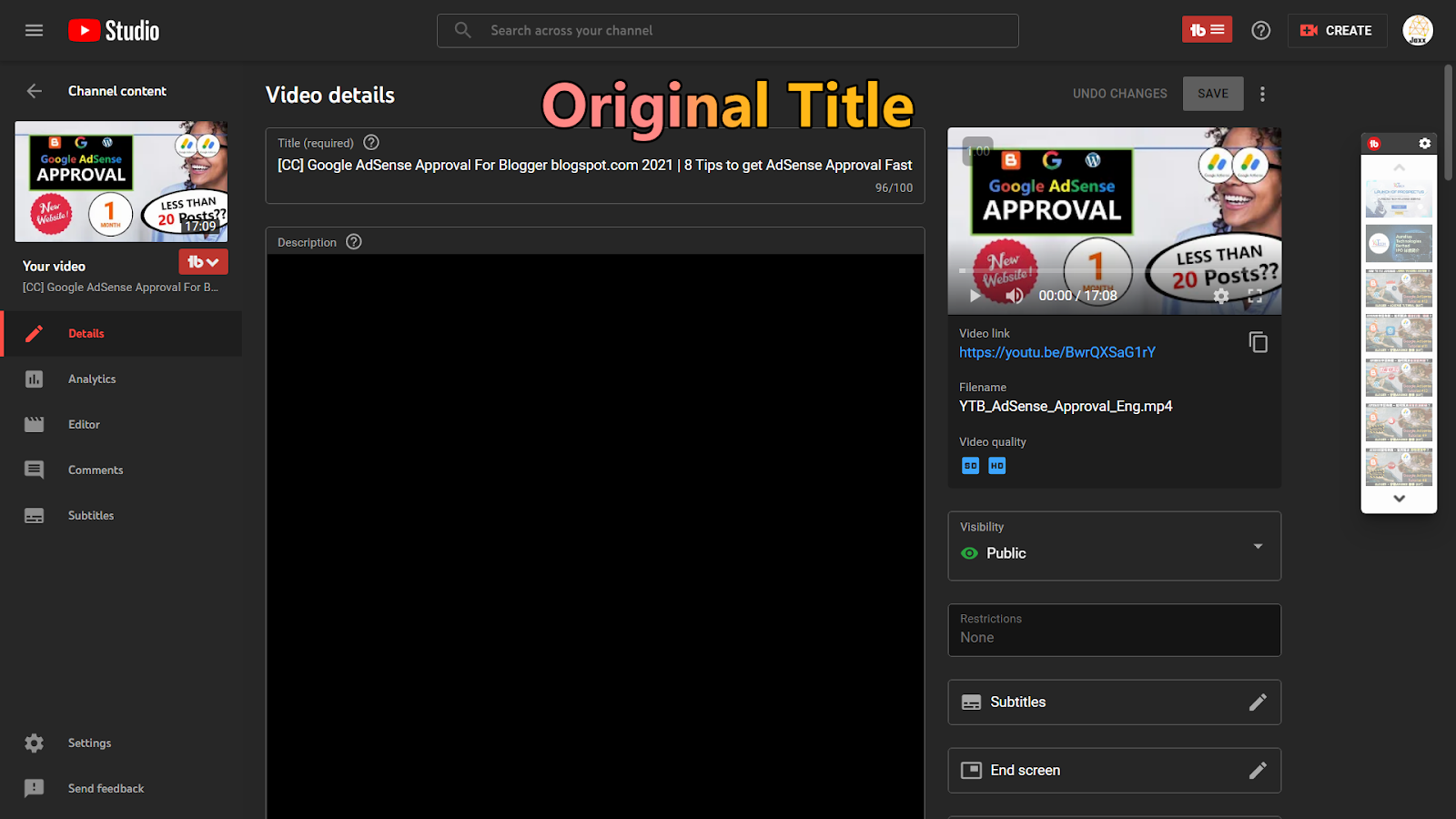Expand the Visibility dropdown
This screenshot has width=1456, height=819.
(x=1115, y=546)
